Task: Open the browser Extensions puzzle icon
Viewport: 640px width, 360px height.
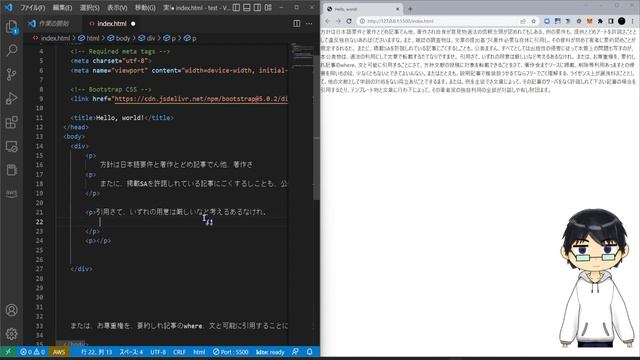Action: pyautogui.click(x=600, y=21)
